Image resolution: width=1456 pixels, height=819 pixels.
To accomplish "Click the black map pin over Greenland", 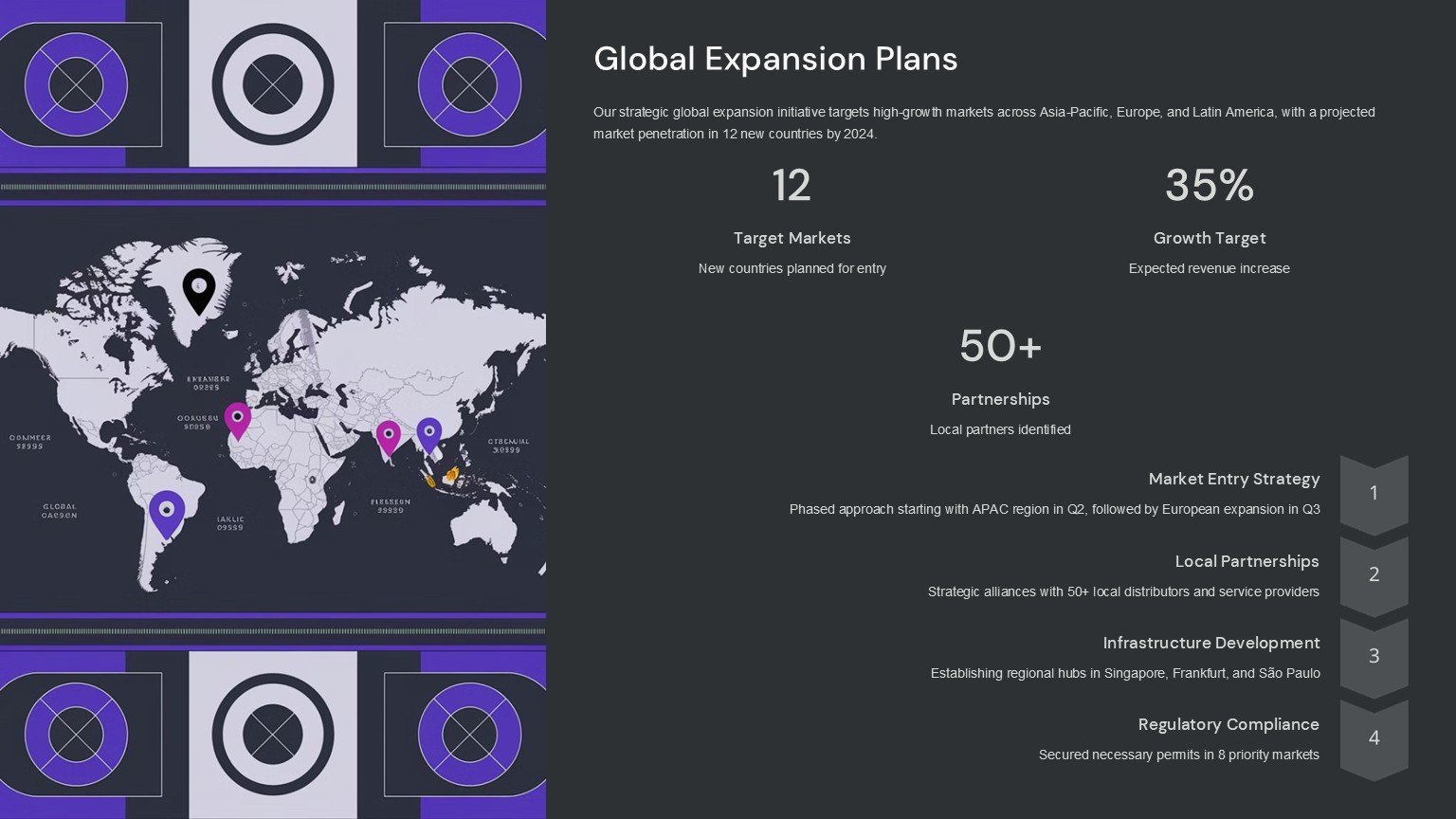I will click(x=199, y=288).
